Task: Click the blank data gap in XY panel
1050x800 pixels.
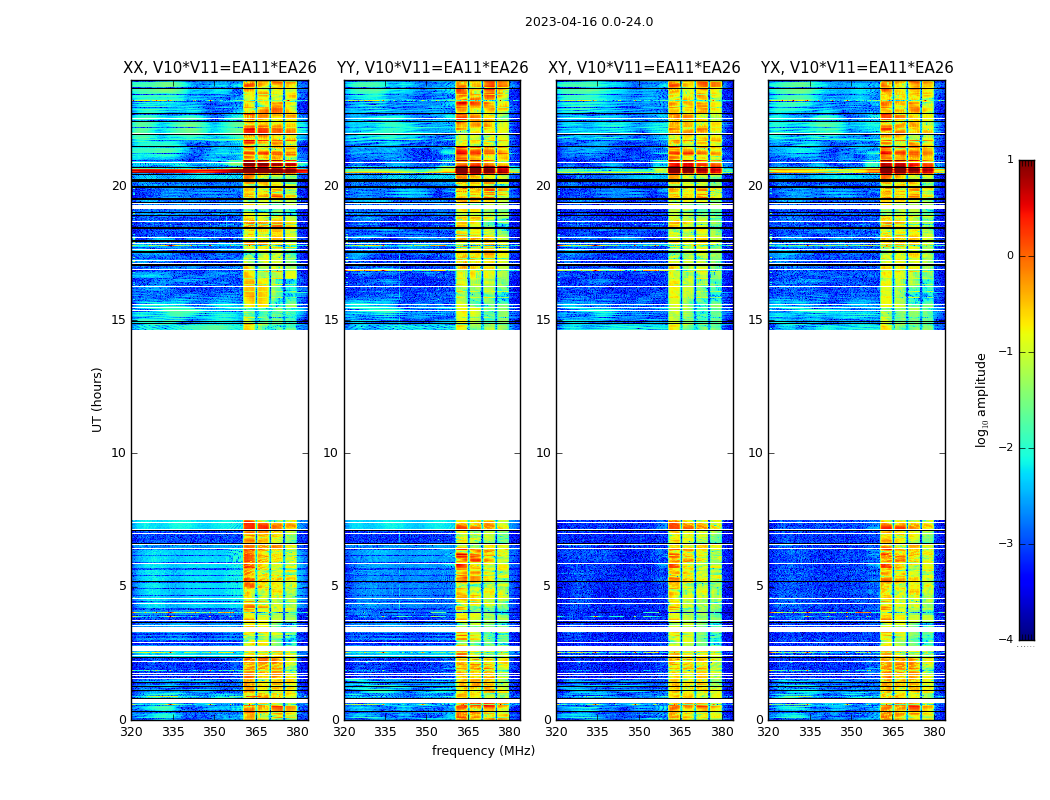Action: (x=644, y=425)
